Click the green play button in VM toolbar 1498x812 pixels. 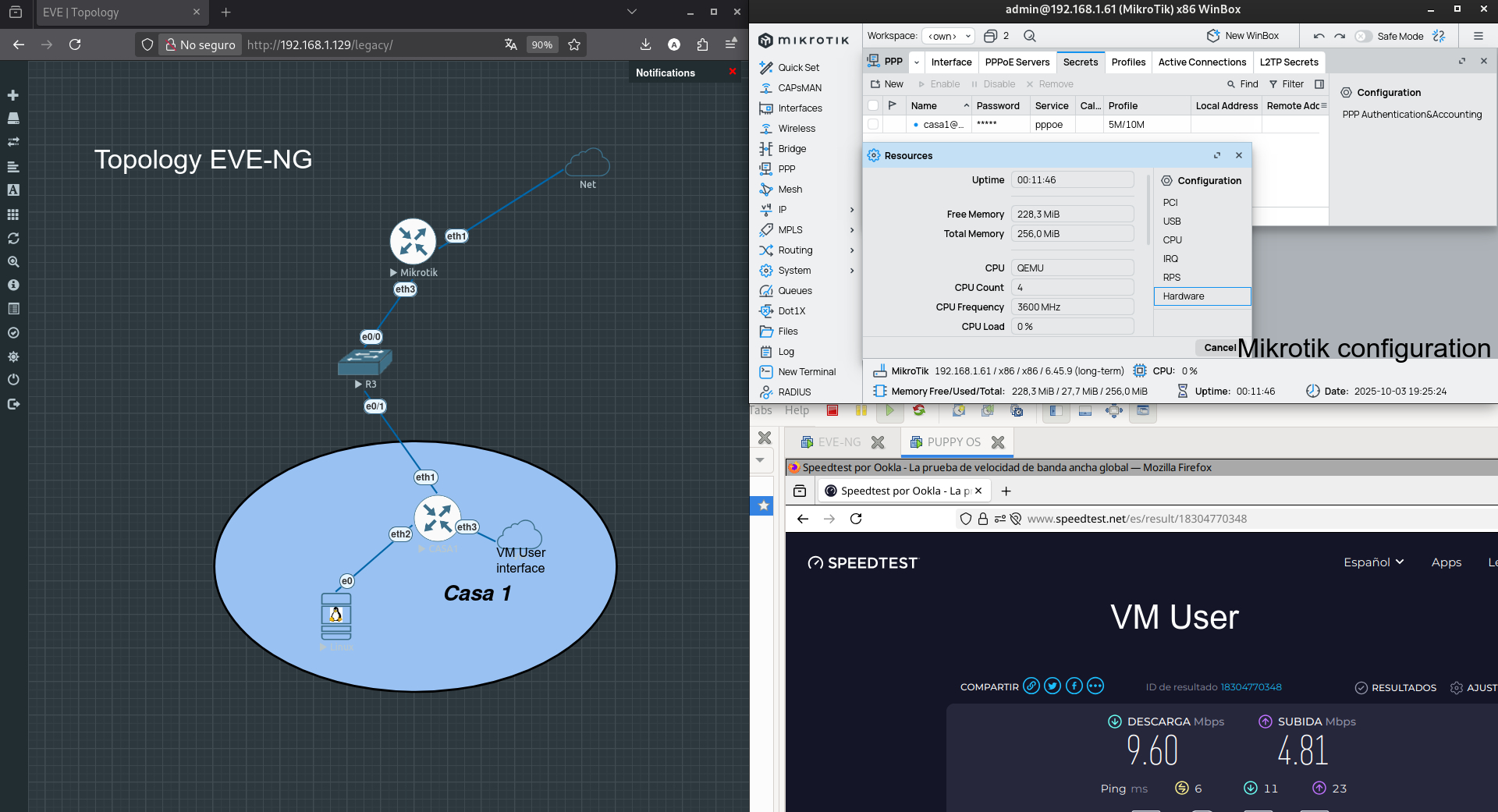click(x=889, y=410)
